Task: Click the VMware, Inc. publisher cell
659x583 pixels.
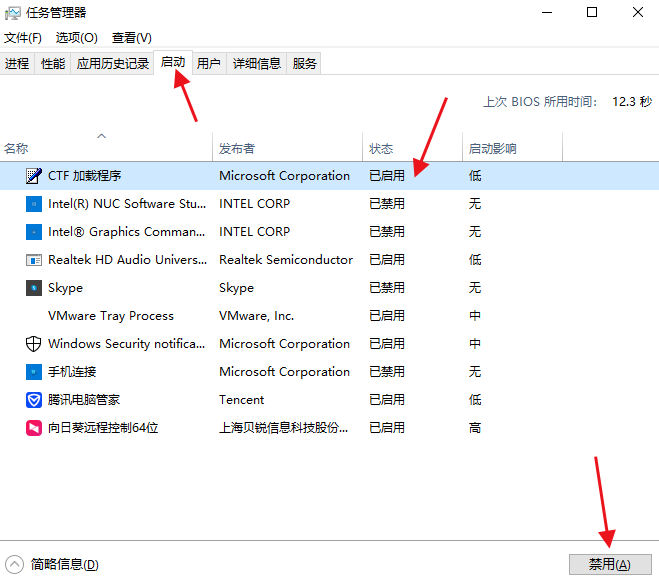Action: click(x=256, y=316)
